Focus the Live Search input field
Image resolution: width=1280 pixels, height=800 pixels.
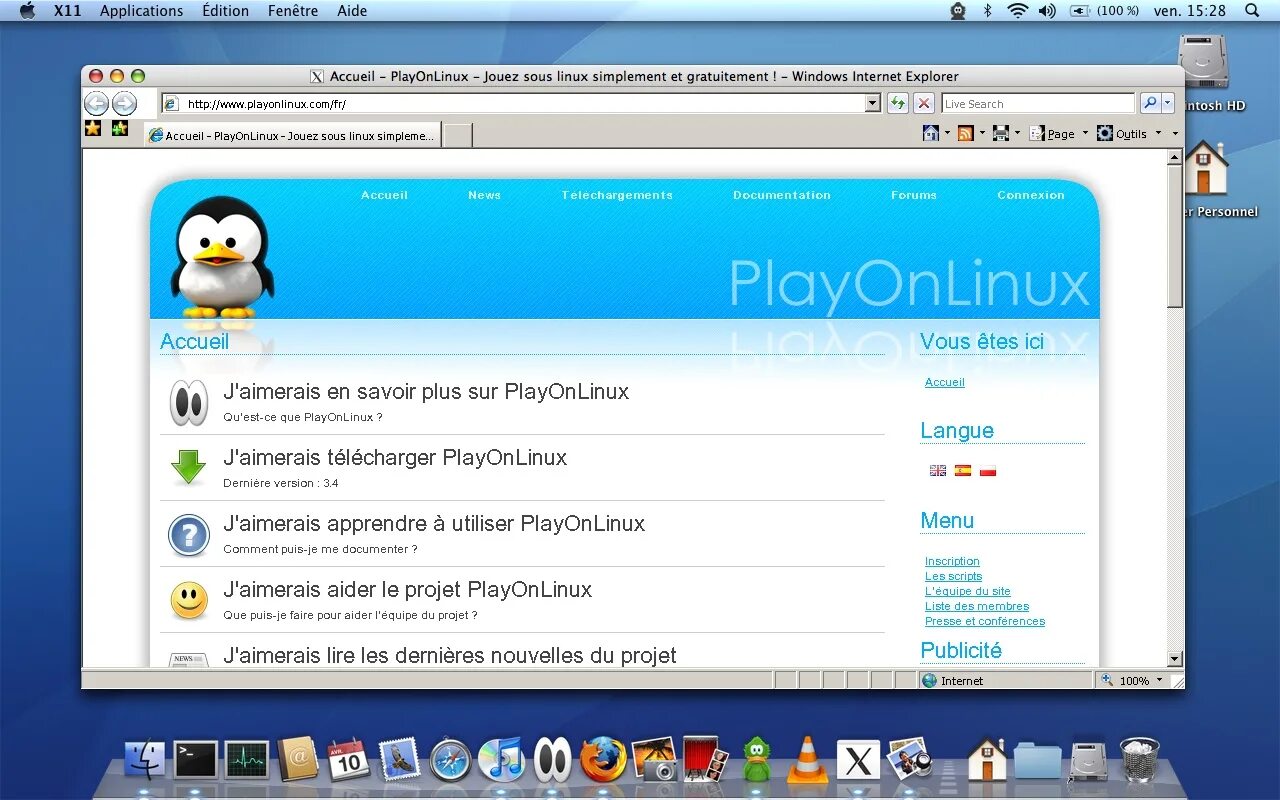[x=1038, y=103]
